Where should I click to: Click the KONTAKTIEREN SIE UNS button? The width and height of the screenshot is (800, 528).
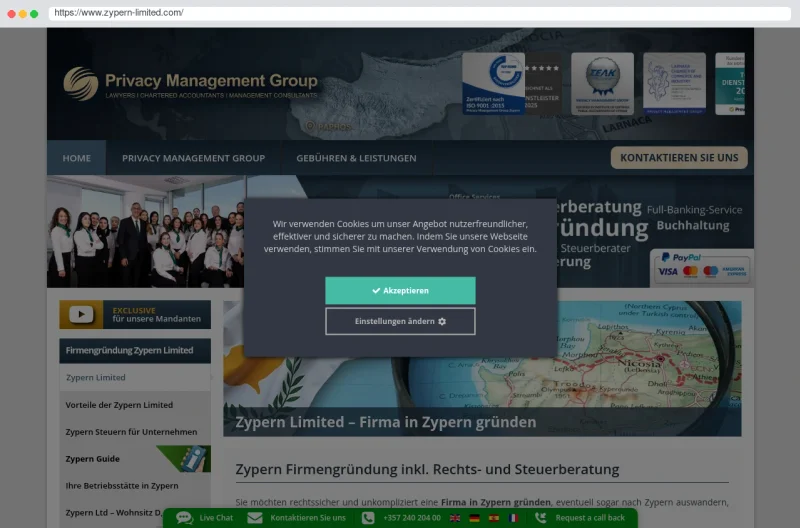[x=679, y=158]
